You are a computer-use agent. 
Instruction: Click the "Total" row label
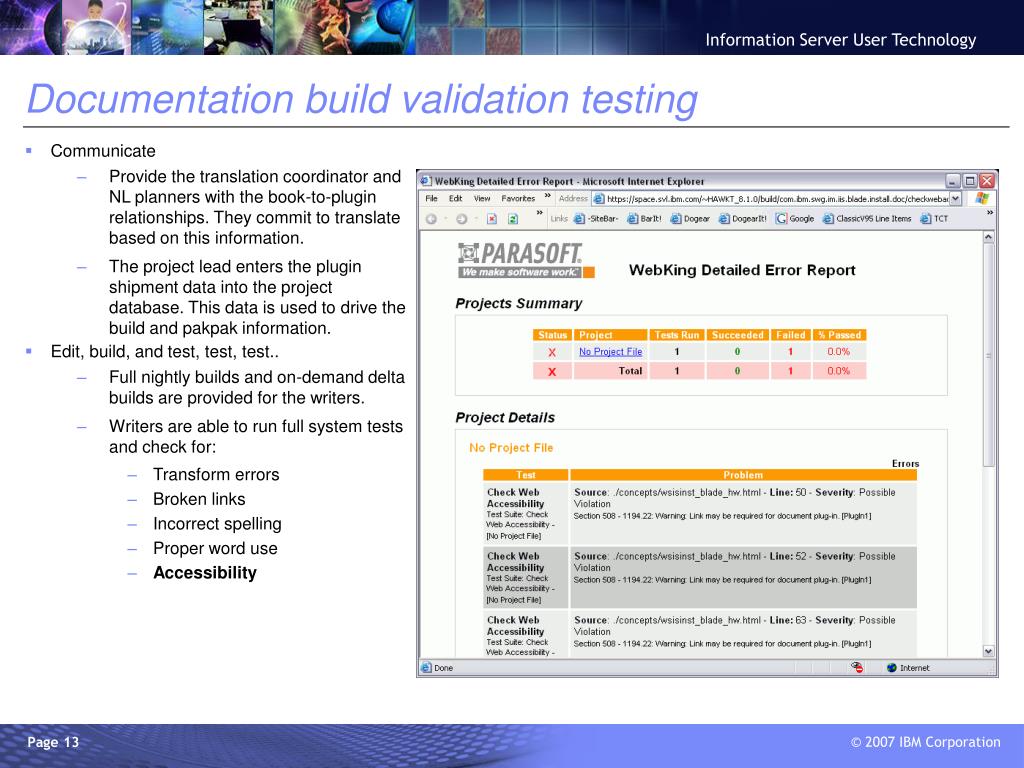pyautogui.click(x=630, y=371)
